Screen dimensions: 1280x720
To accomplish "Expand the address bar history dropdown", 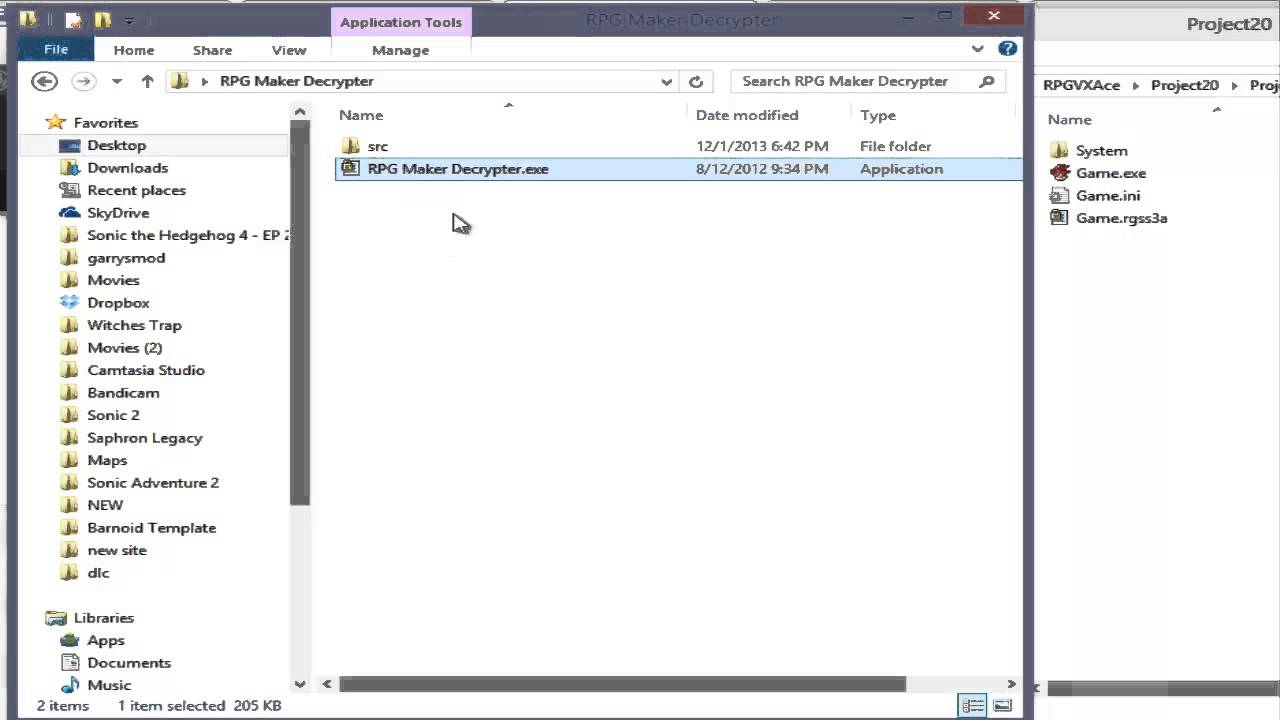I will coord(666,82).
